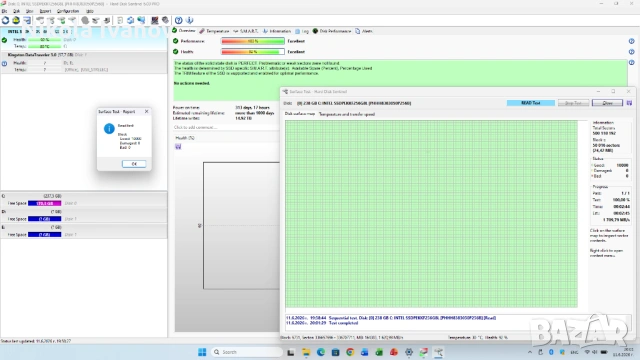
Task: Click the document report icon in the toolbar
Action: point(120,20)
